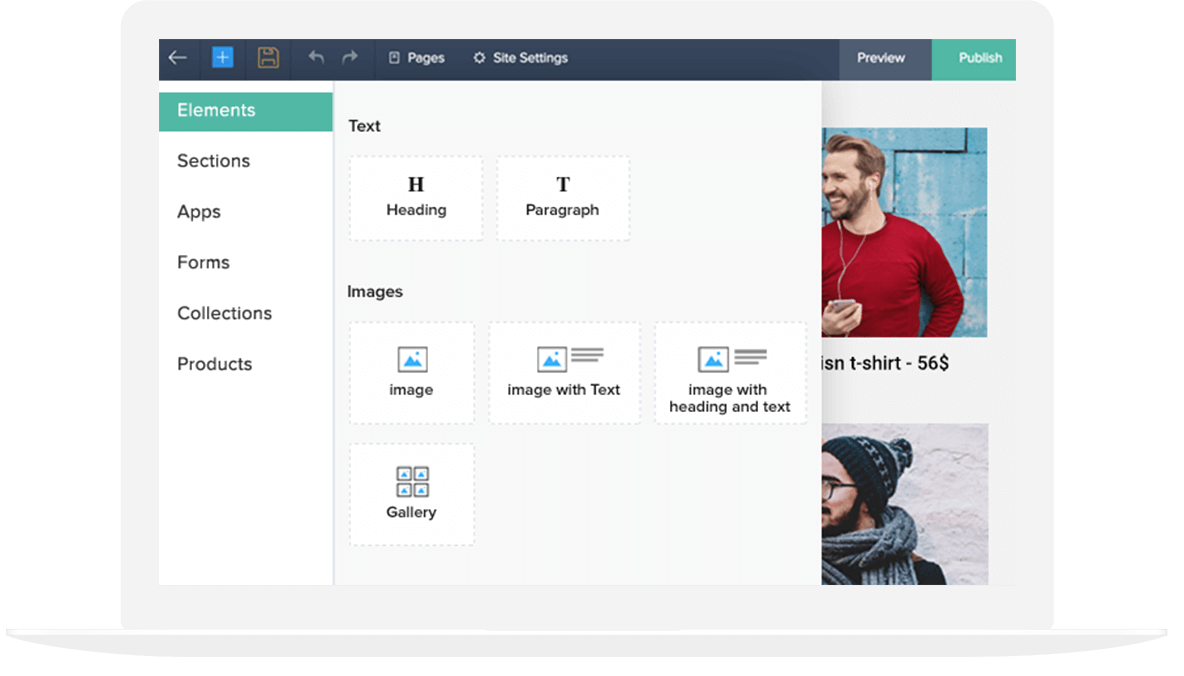Click the save floppy disk icon

click(268, 58)
